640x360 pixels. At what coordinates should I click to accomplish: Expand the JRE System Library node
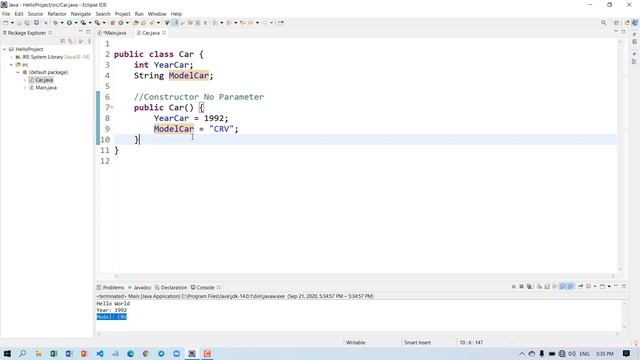click(x=11, y=57)
